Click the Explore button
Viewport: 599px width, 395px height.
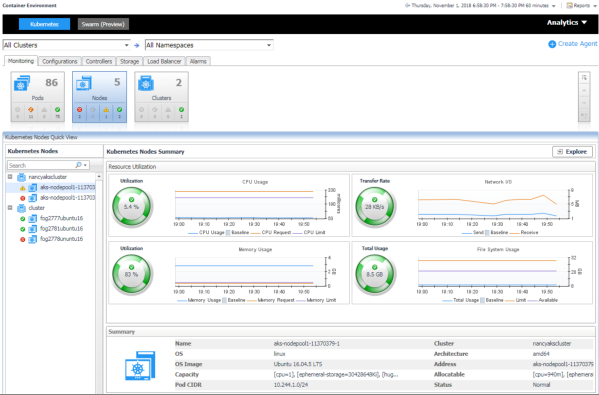tap(572, 152)
